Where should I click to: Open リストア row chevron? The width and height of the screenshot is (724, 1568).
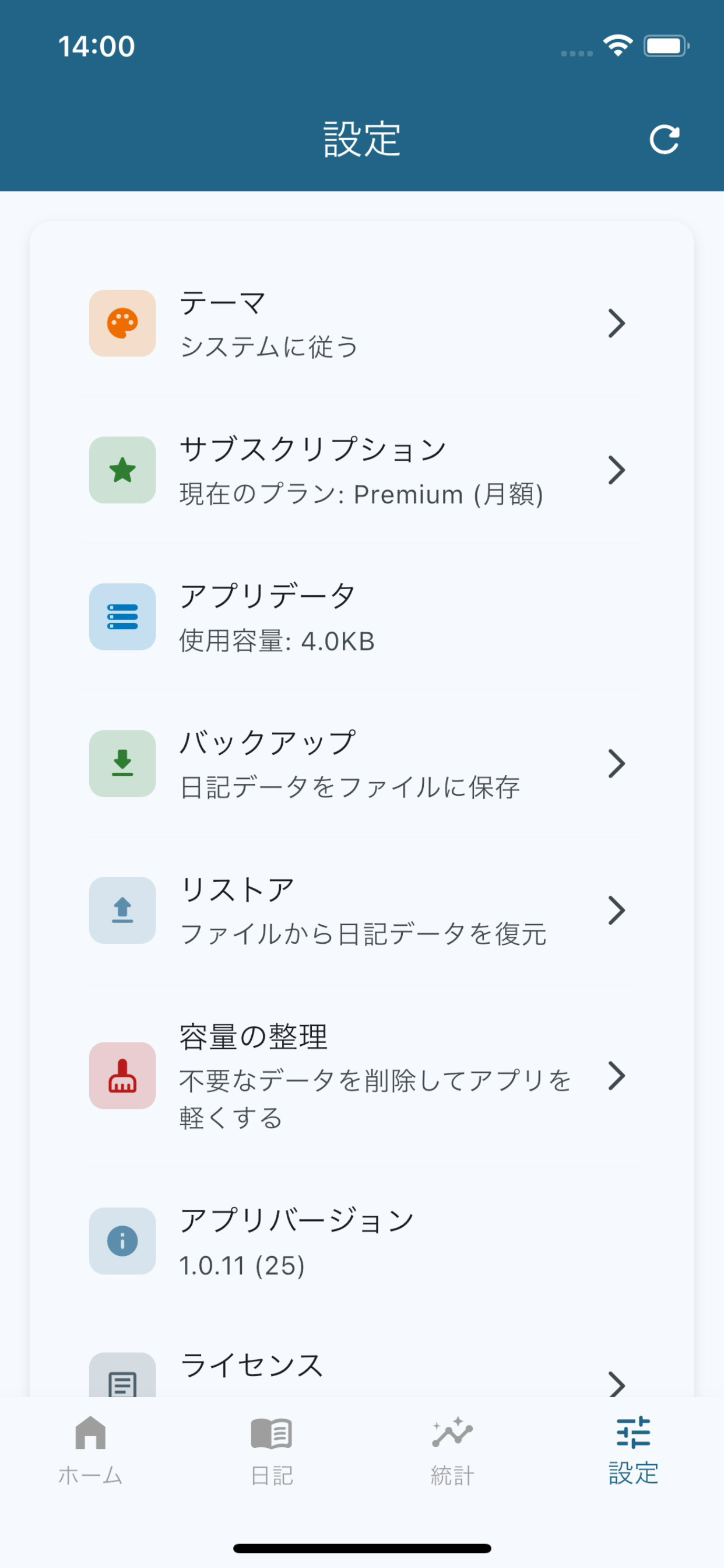click(x=616, y=910)
